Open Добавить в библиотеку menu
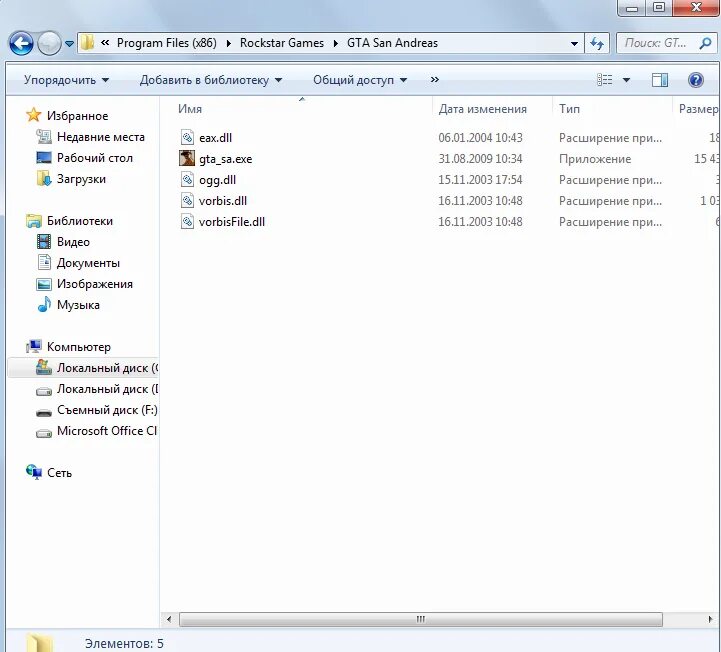721x652 pixels. pos(211,80)
